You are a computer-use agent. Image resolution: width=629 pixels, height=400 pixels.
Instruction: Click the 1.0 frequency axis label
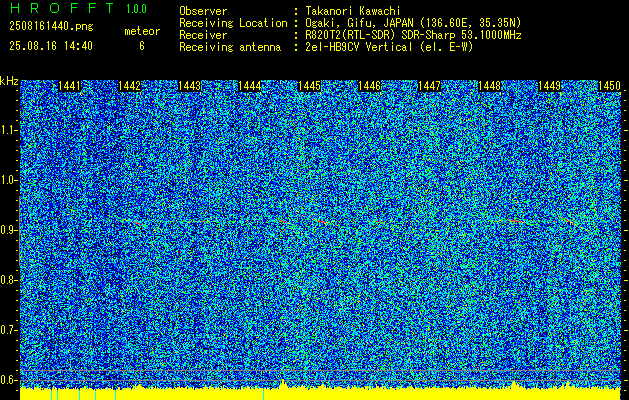7,181
